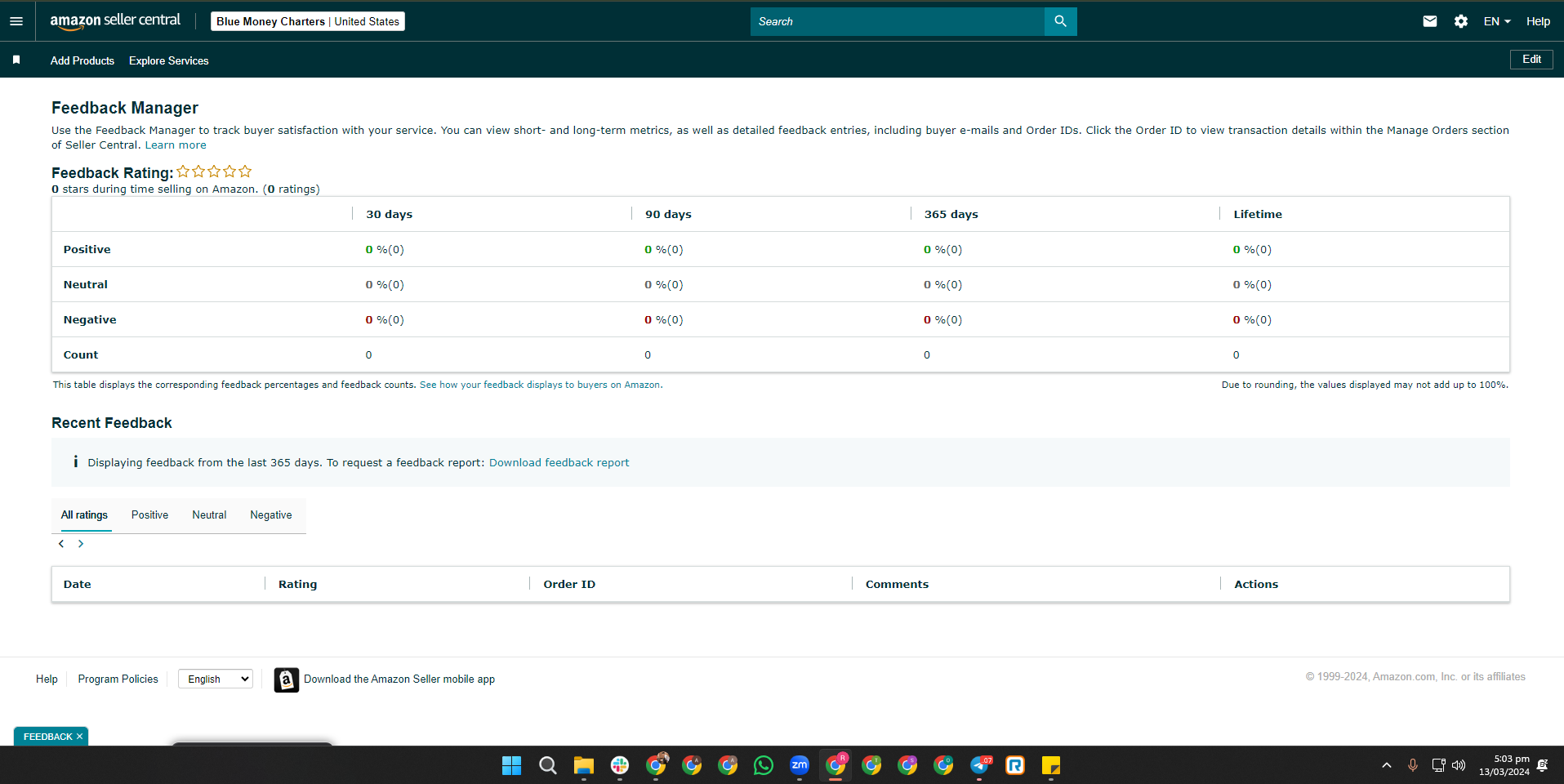Image resolution: width=1564 pixels, height=784 pixels.
Task: Open Windows taskbar search
Action: pyautogui.click(x=548, y=765)
